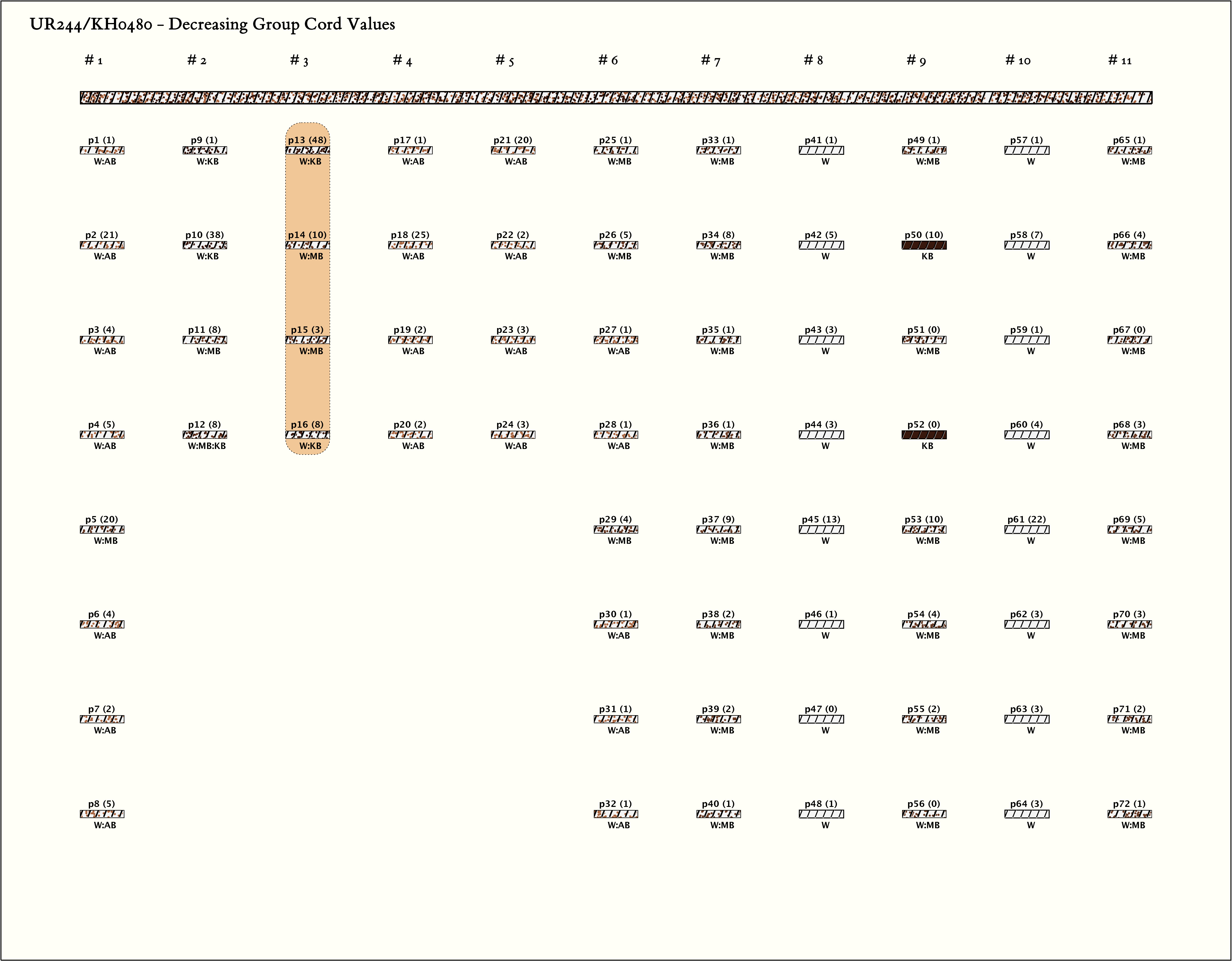Click the p2 (21) striped cord icon

[x=102, y=245]
